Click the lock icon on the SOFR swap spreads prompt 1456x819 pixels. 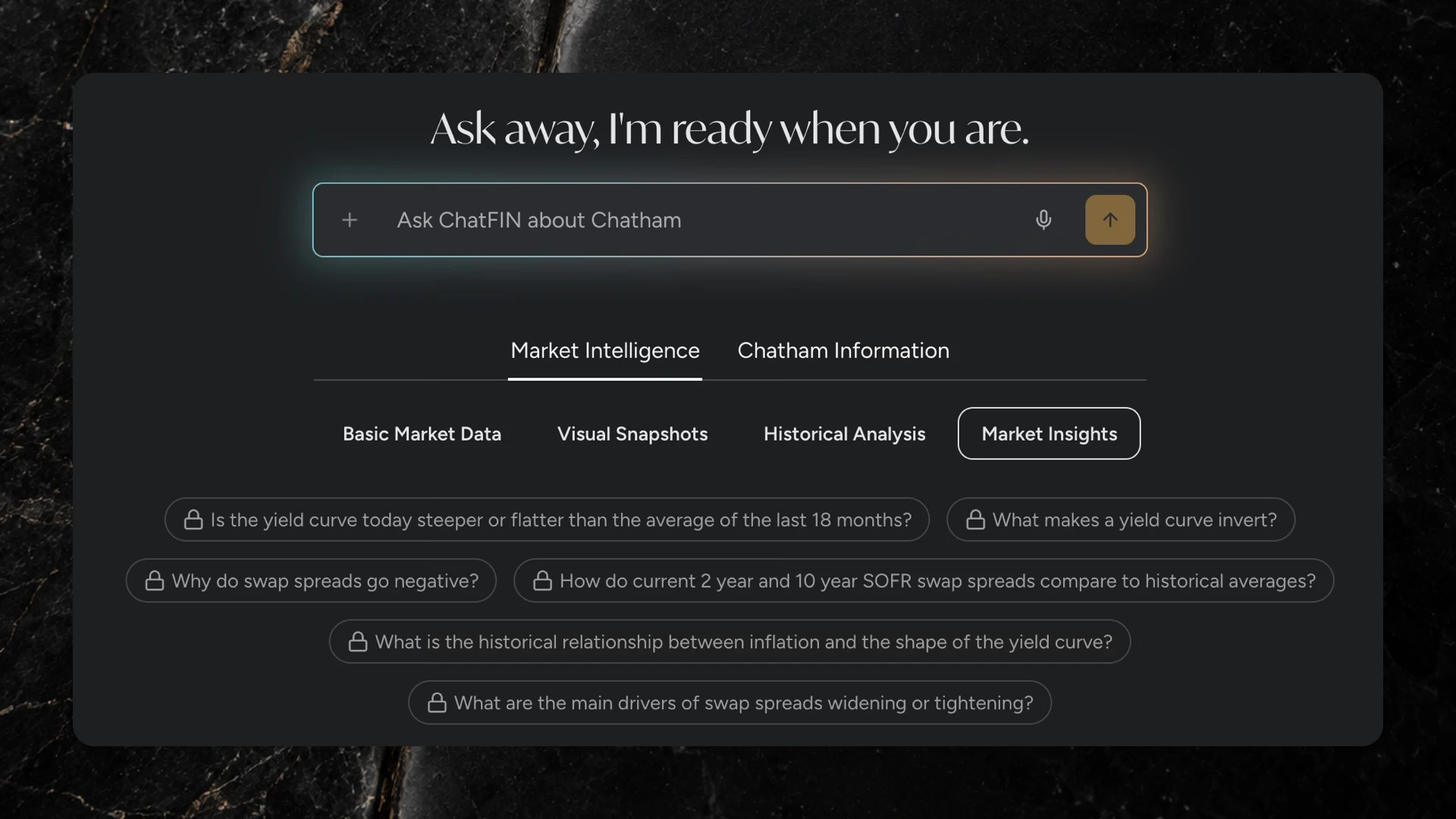tap(542, 581)
